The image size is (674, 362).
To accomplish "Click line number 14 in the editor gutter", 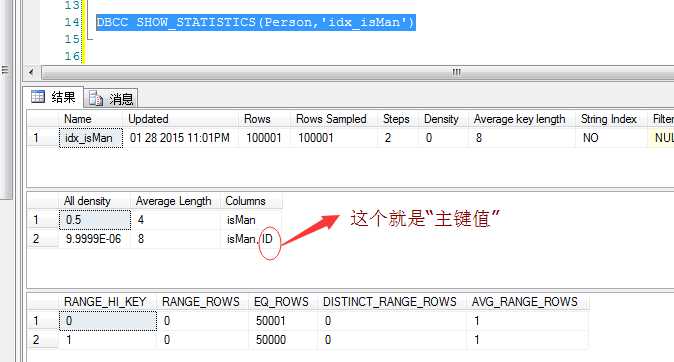I will (72, 22).
